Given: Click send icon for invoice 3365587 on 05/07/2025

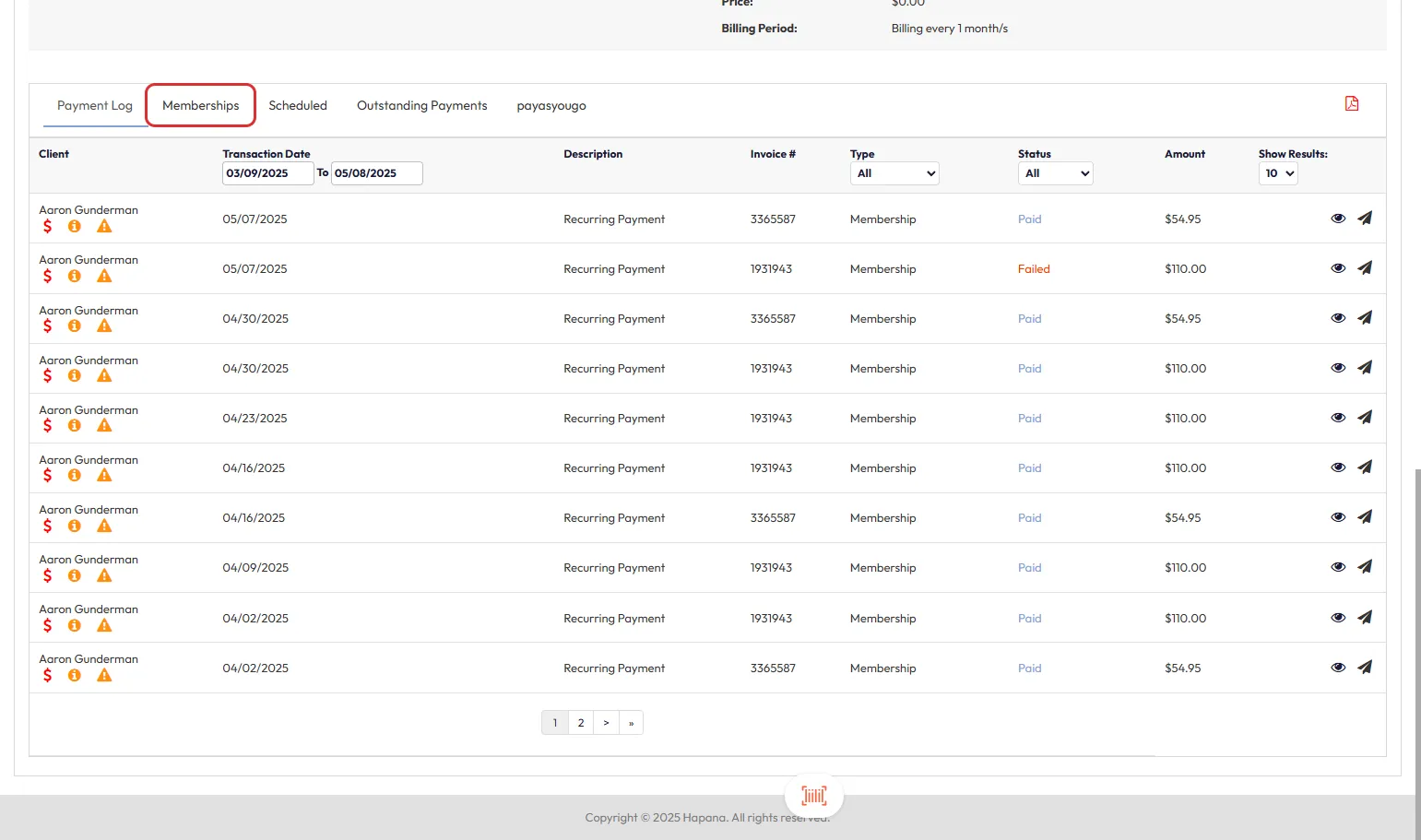Looking at the screenshot, I should point(1365,219).
